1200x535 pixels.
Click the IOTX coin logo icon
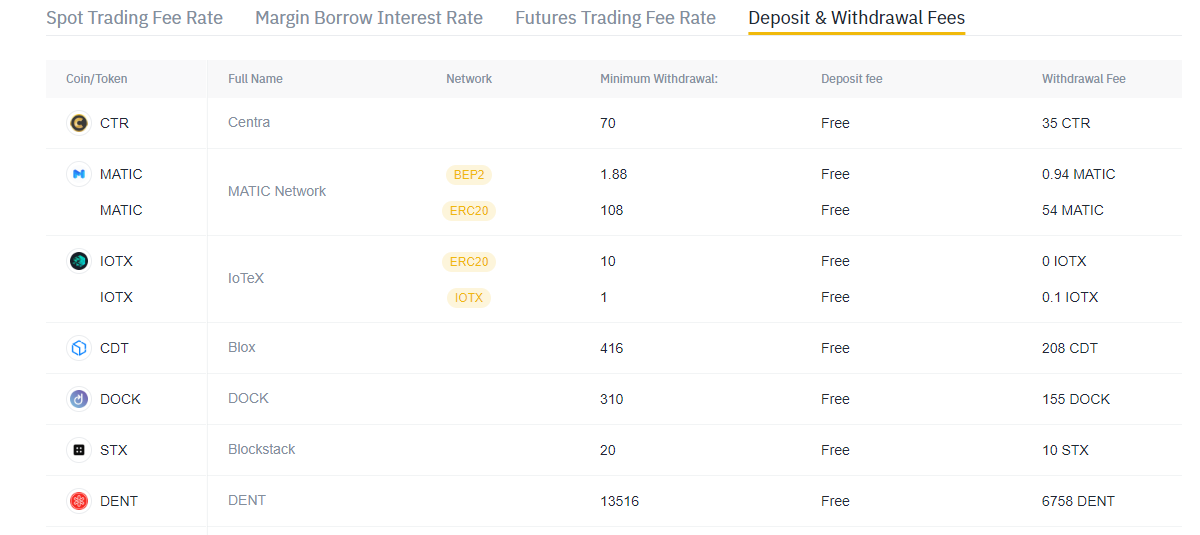pos(78,261)
